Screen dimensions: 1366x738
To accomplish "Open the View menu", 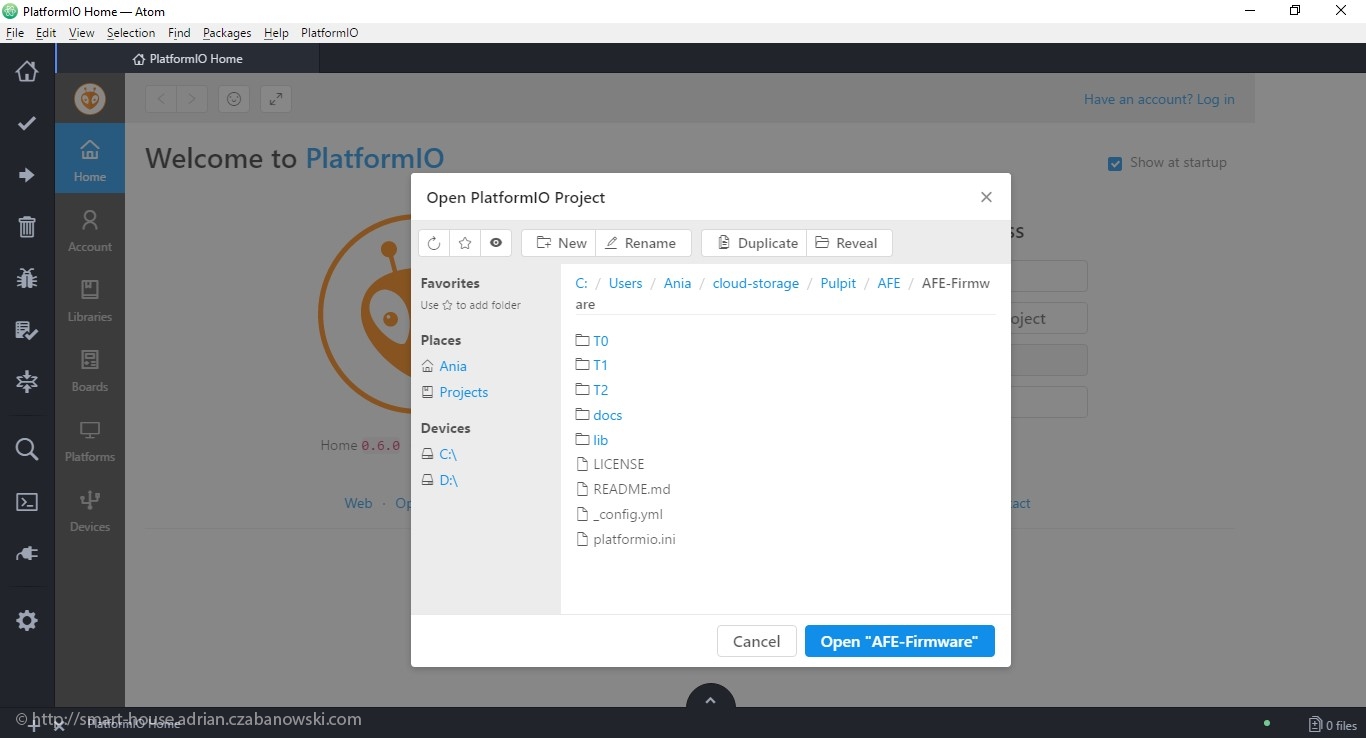I will coord(82,33).
